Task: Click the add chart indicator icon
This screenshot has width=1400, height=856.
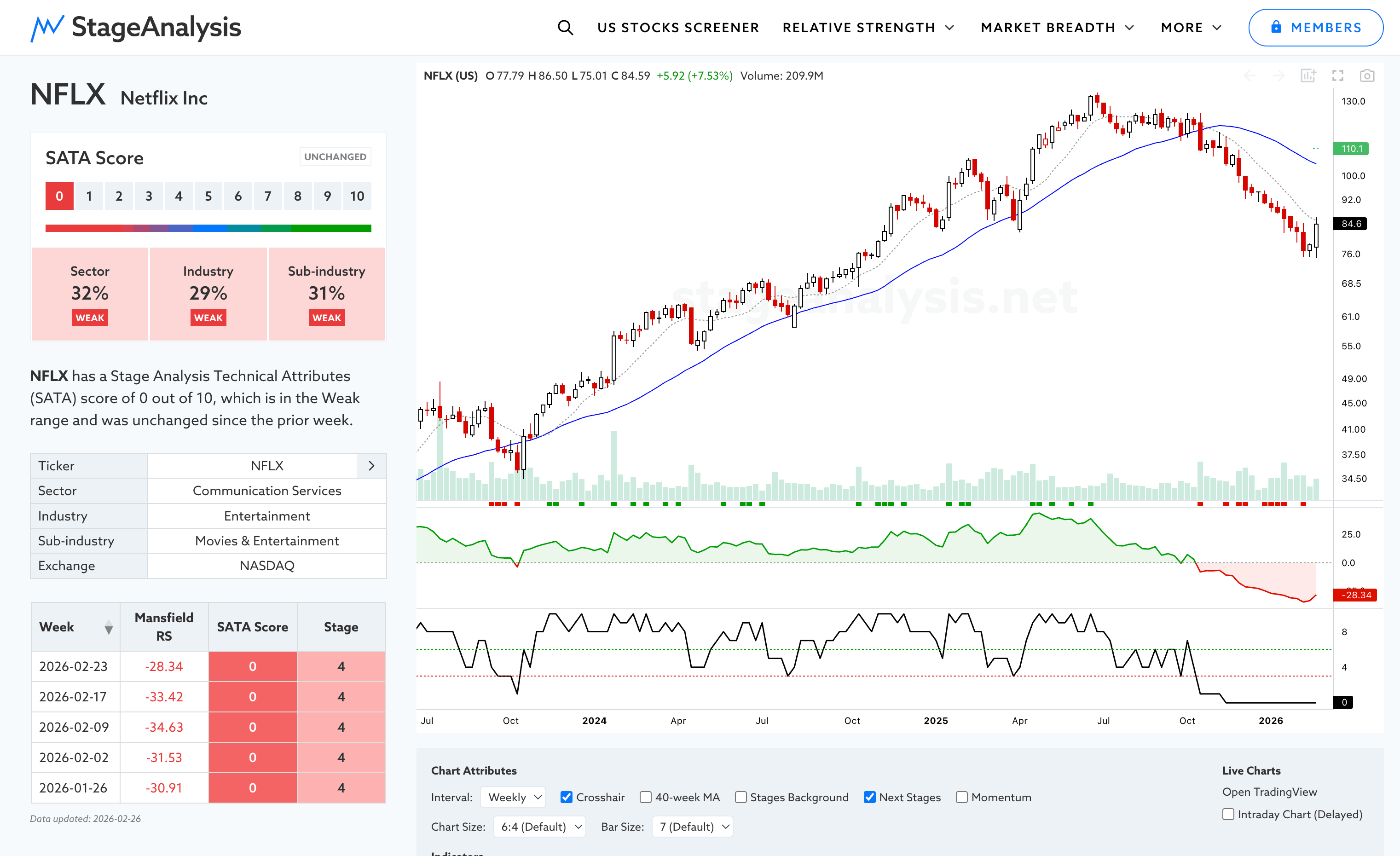Action: (x=1308, y=75)
